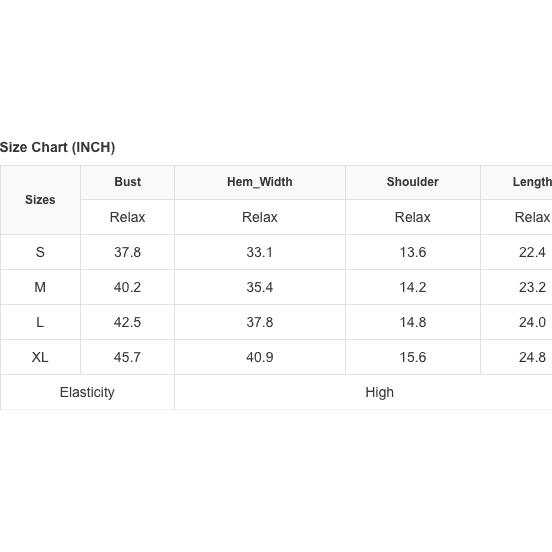Image resolution: width=552 pixels, height=552 pixels.
Task: Select the M size row label
Action: coord(40,287)
